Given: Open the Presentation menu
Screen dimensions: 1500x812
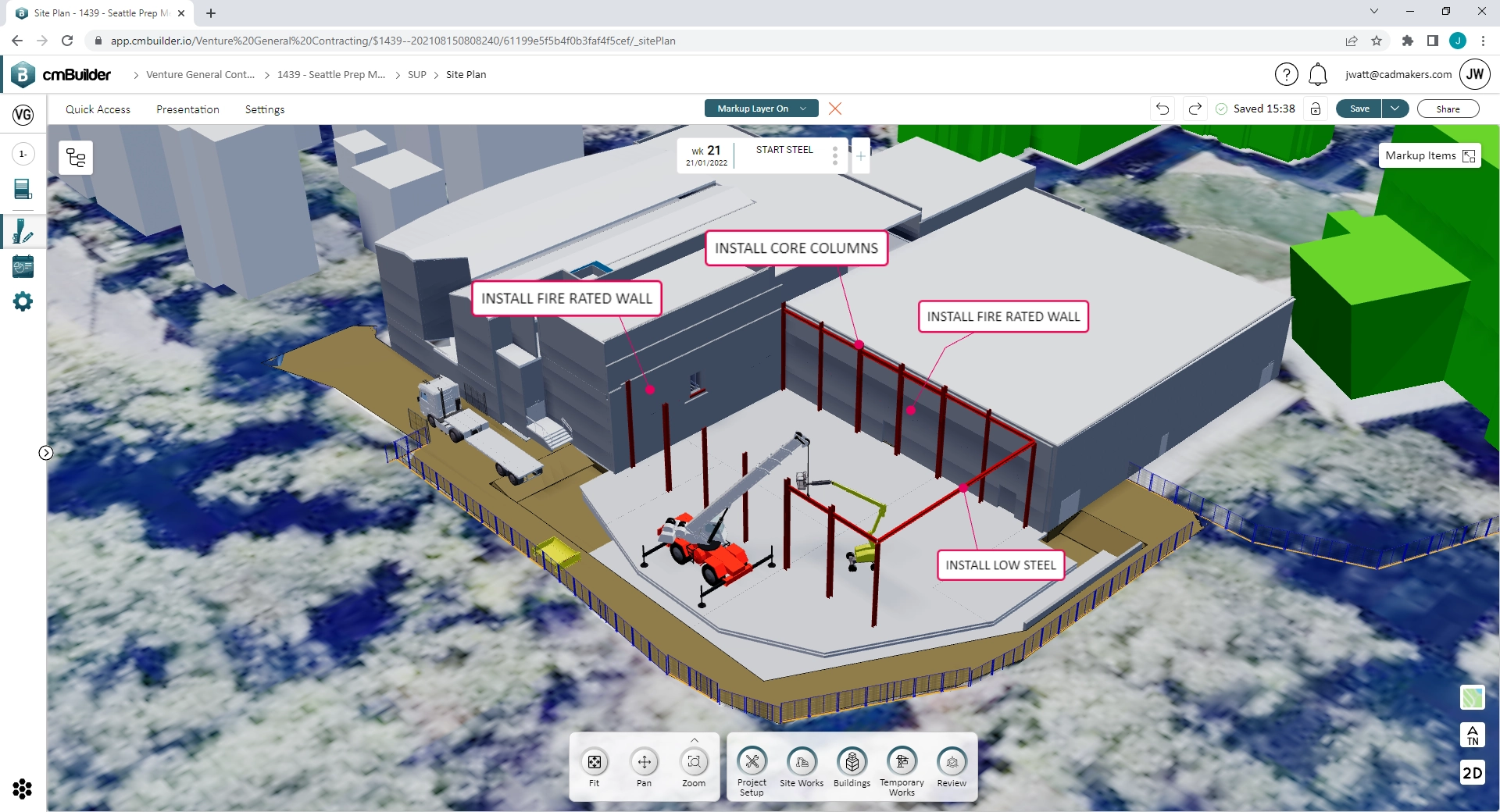Looking at the screenshot, I should click(187, 109).
